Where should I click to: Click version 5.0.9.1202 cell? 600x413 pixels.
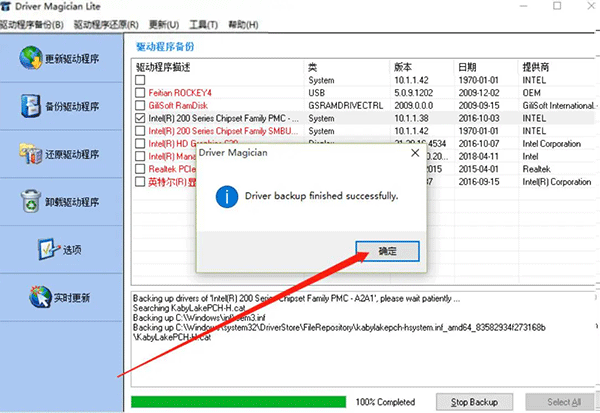(414, 93)
